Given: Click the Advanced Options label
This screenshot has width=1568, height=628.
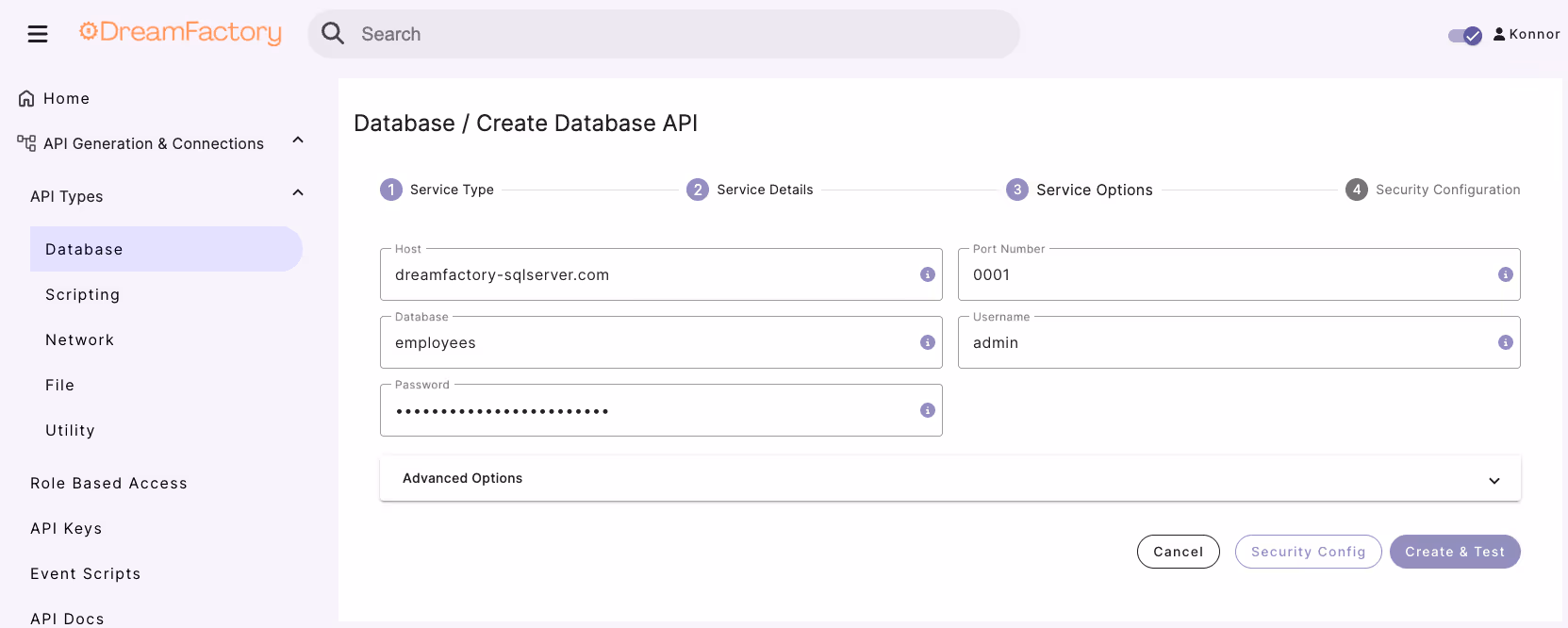Looking at the screenshot, I should 462,478.
